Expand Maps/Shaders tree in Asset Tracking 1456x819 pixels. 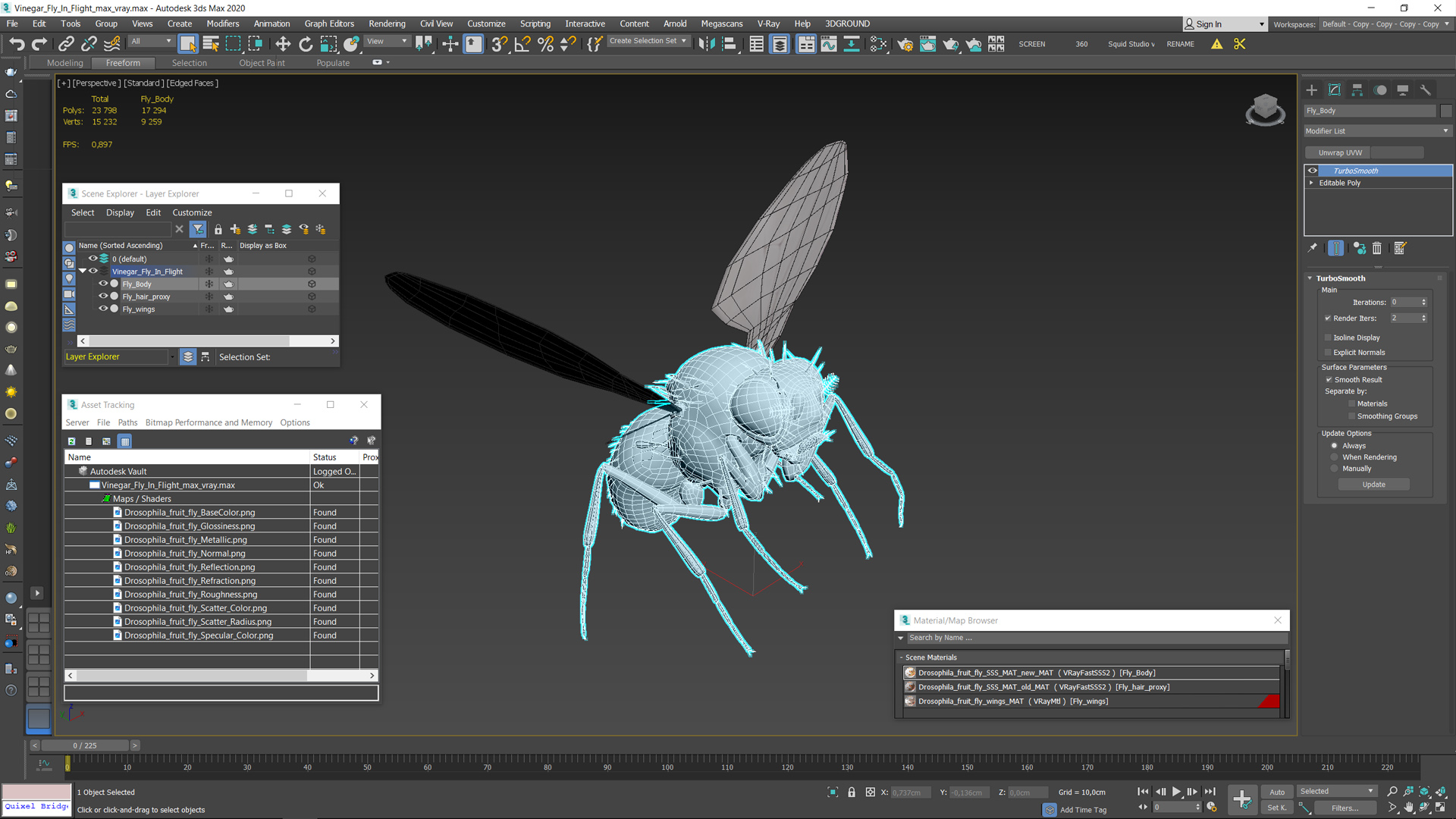click(107, 498)
